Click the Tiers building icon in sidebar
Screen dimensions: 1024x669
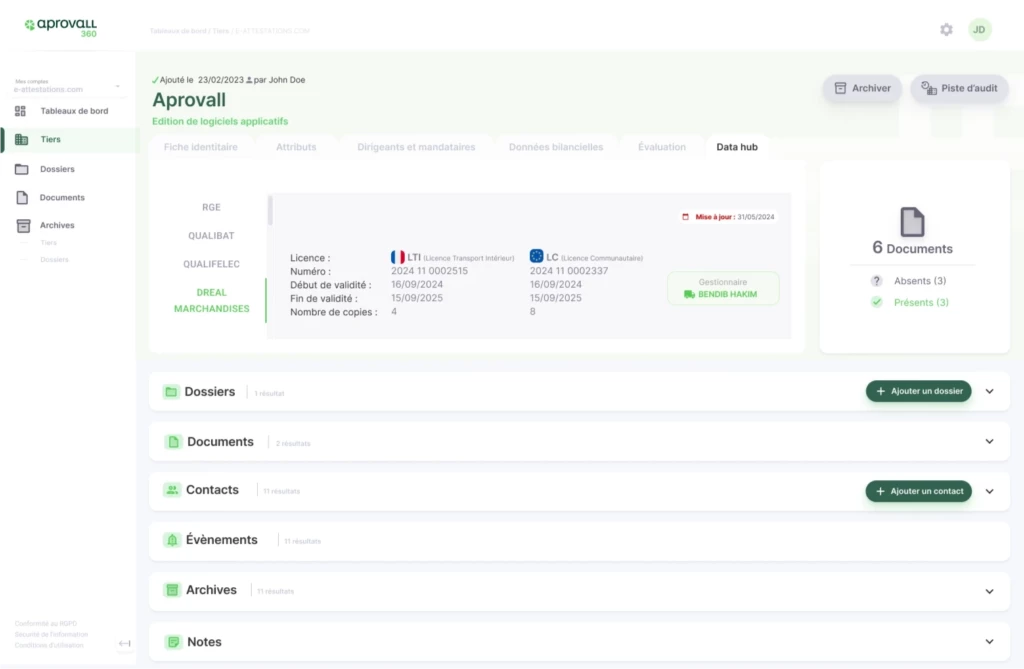coord(22,139)
